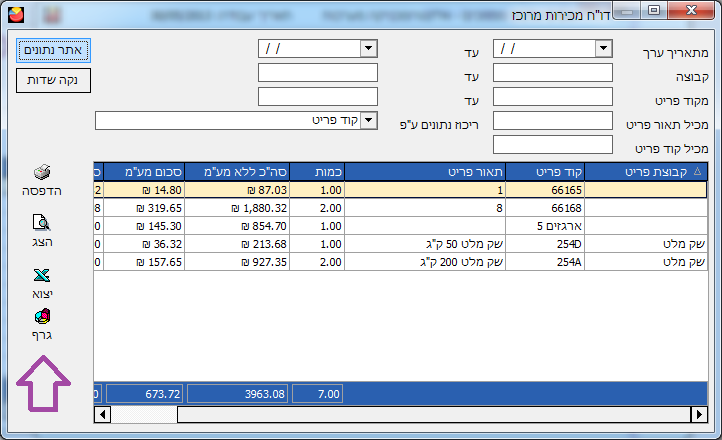This screenshot has height=440, width=722.
Task: Click the Excel export (יצוא) icon
Action: click(x=42, y=275)
